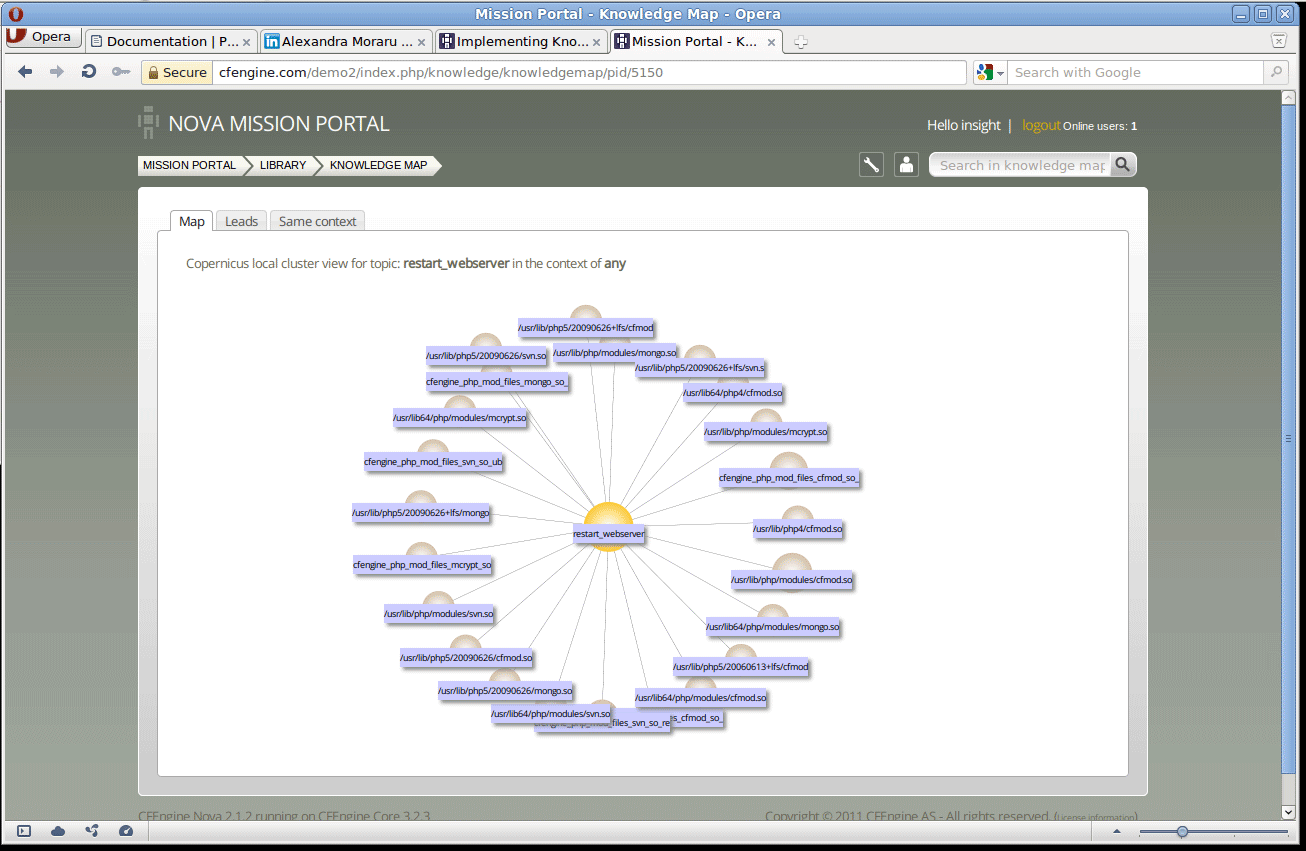Click the /usr/lib64/php/modules/mcrypt.so node
The image size is (1306, 851).
[x=459, y=417]
